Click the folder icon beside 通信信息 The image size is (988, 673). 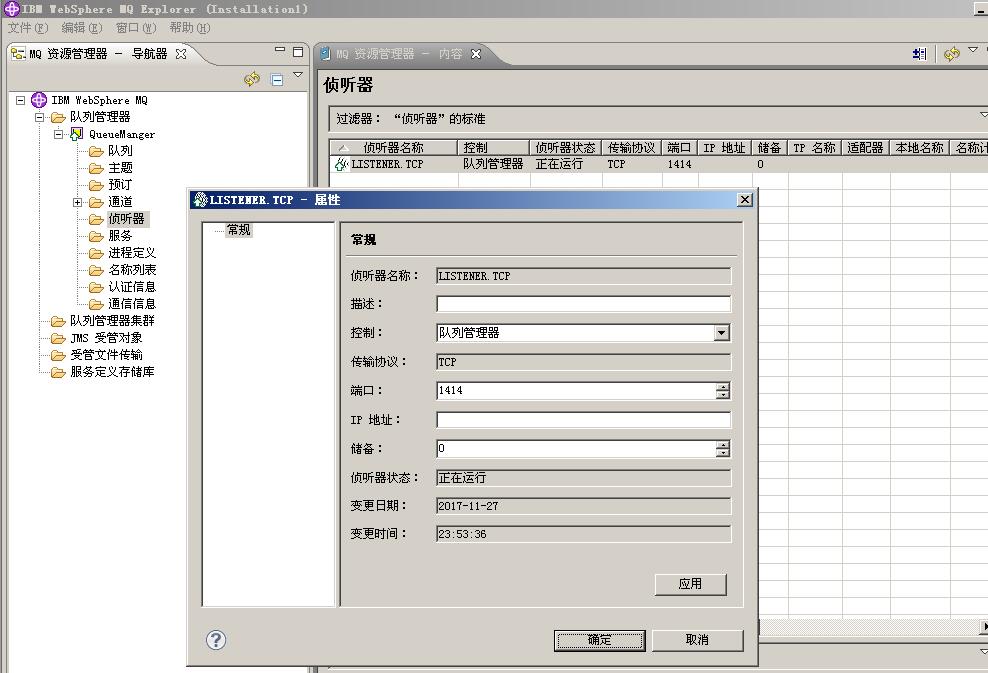[x=96, y=304]
